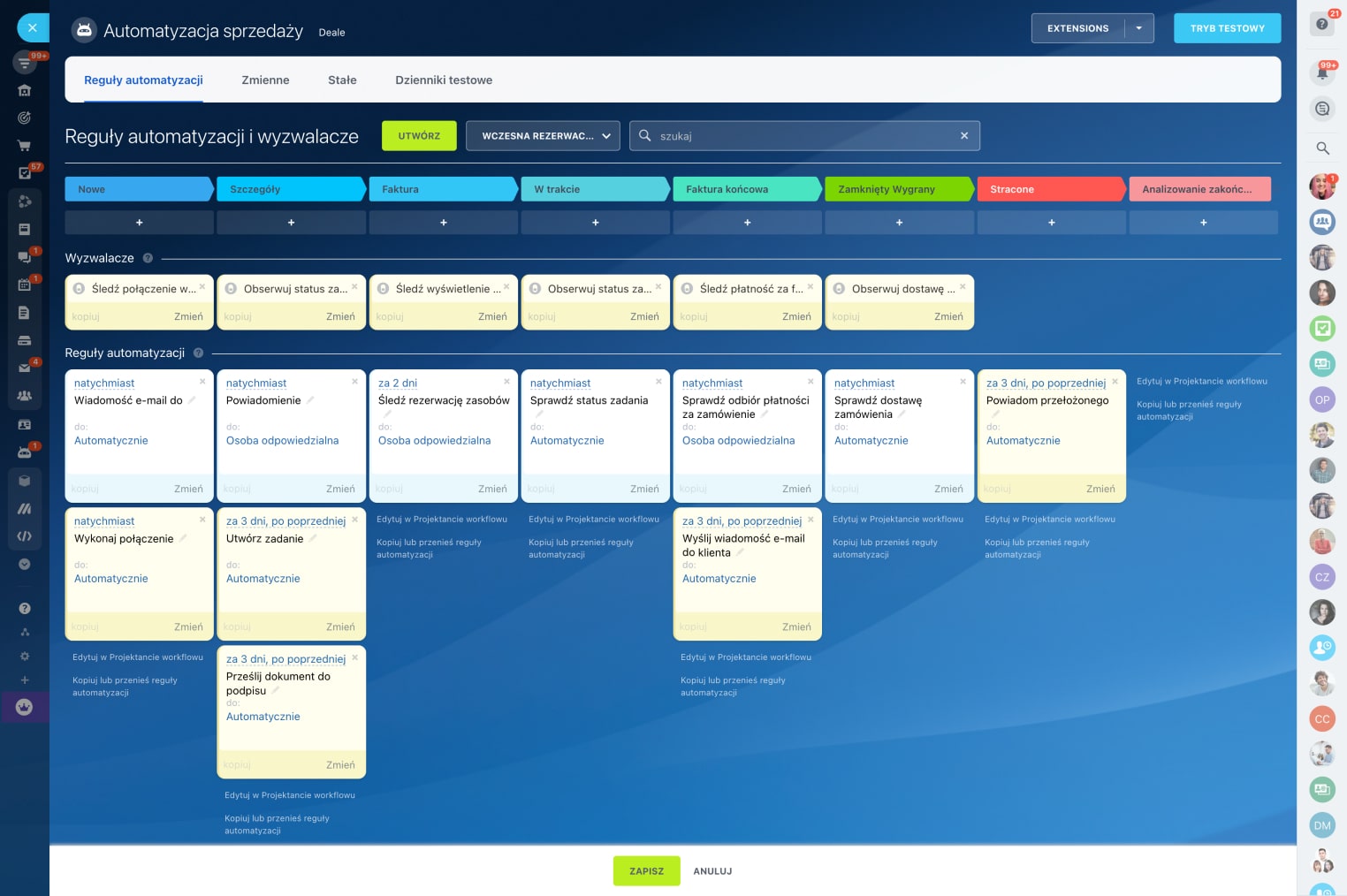Delete the 'Obserwuj dostawę' trigger
Screen dimensions: 1347x896
(963, 286)
